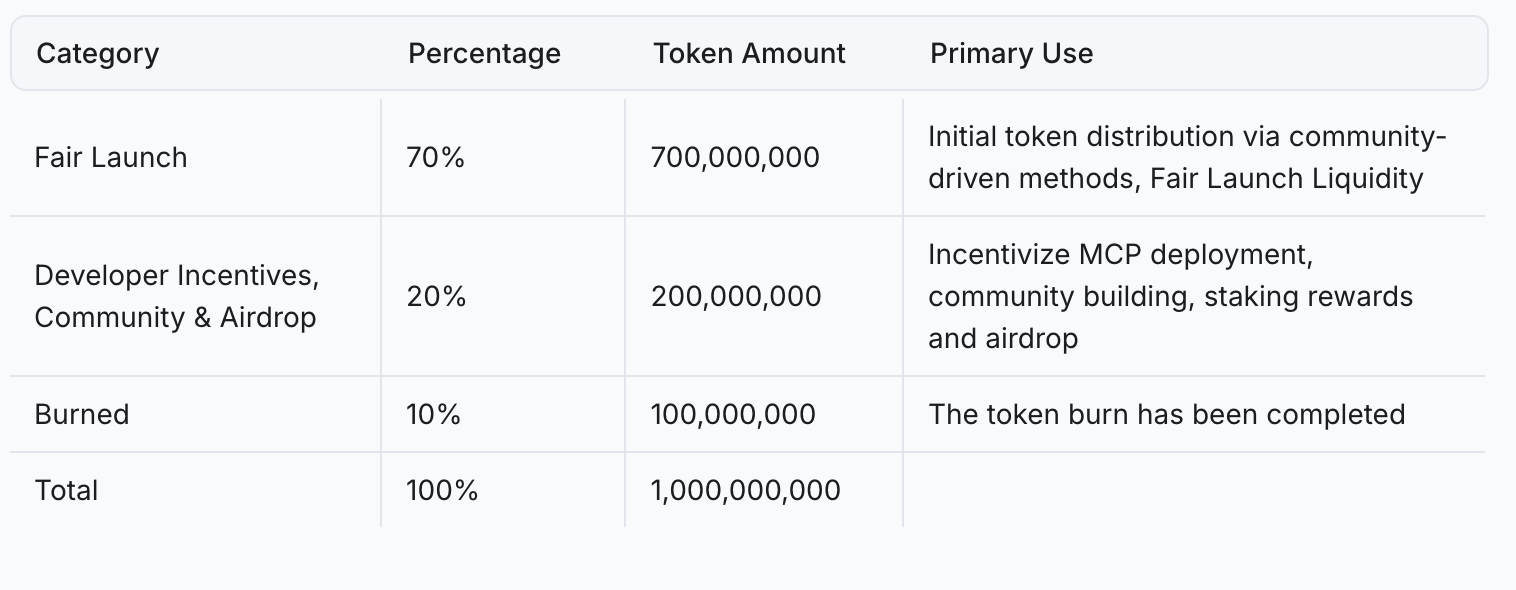Select the Burned category cell

click(82, 414)
